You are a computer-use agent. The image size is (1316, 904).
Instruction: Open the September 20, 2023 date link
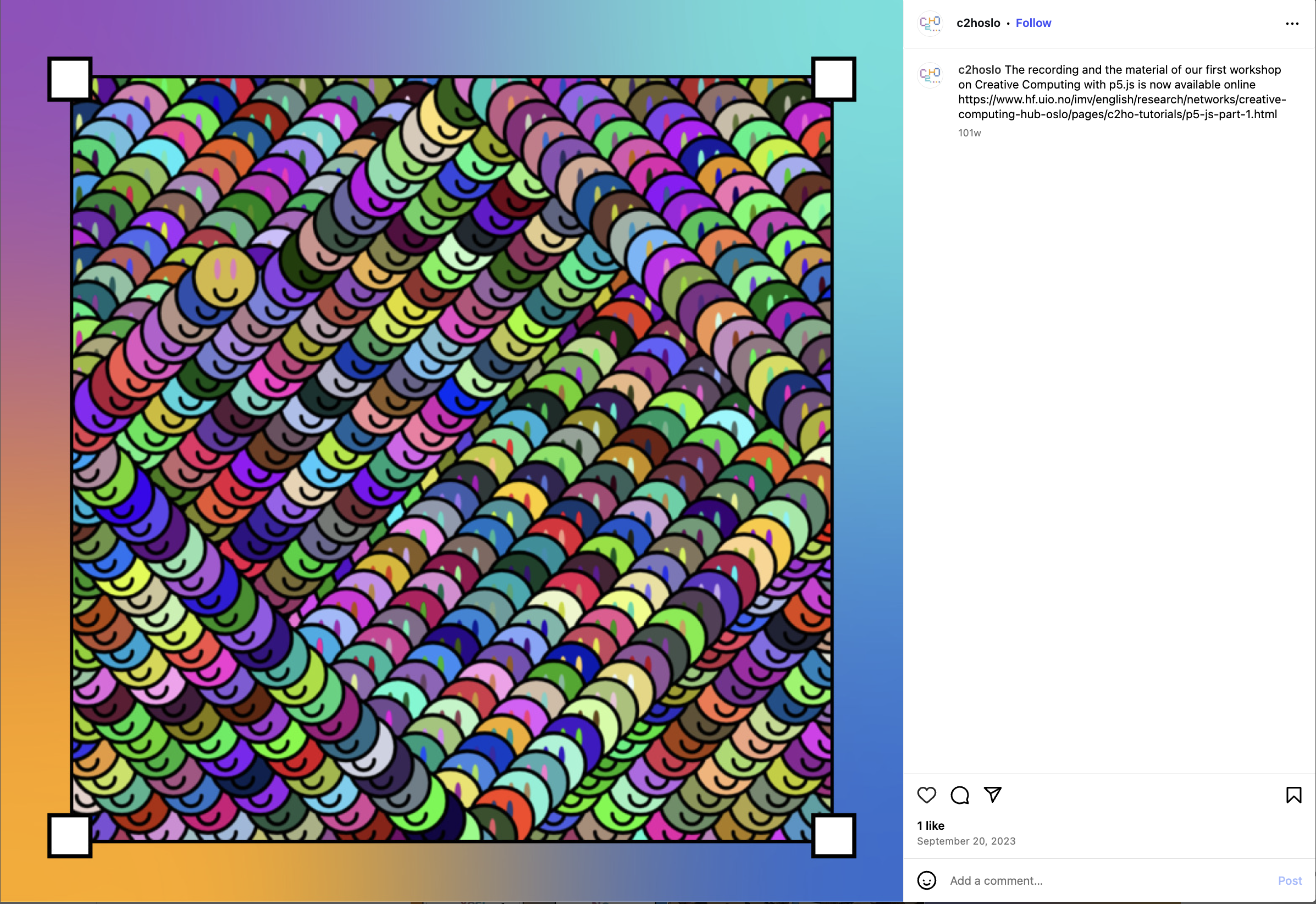[966, 841]
